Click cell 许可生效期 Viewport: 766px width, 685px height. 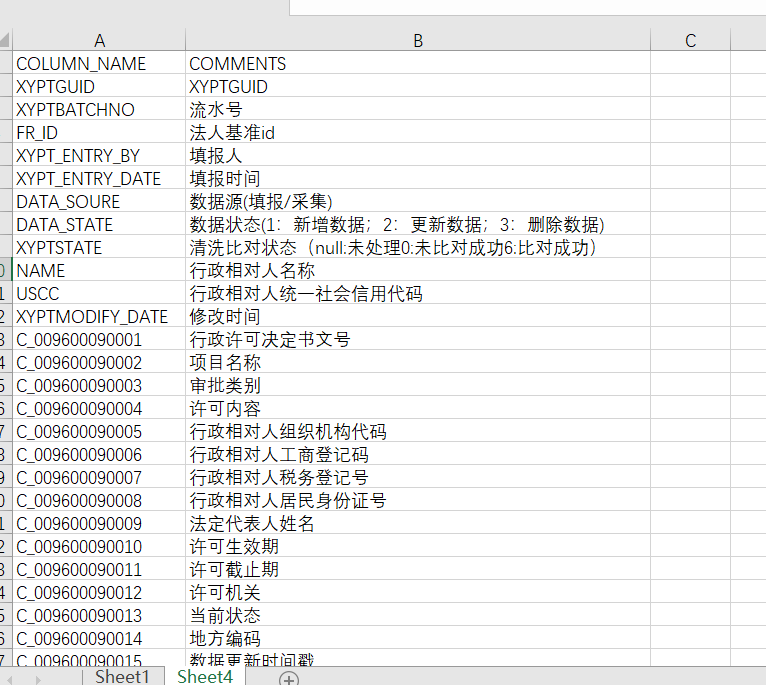point(418,546)
